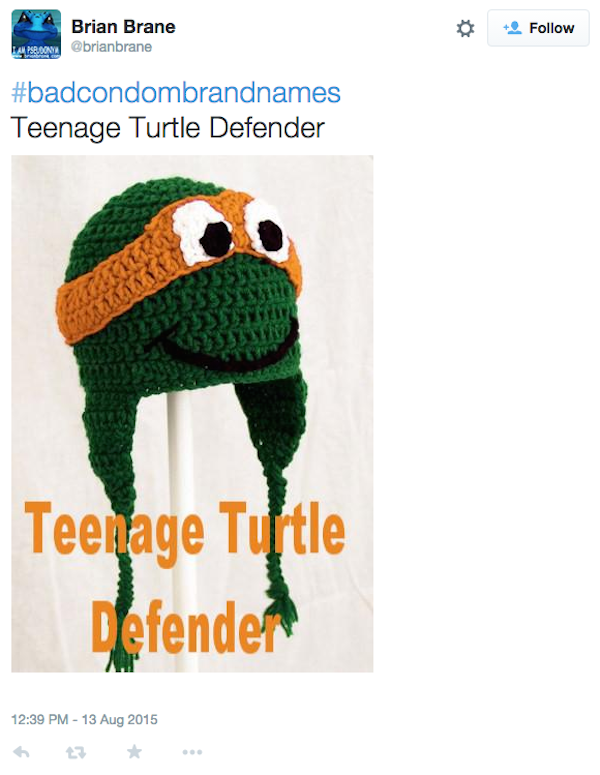
Task: Open the Brian Brane profile name link
Action: click(x=123, y=27)
